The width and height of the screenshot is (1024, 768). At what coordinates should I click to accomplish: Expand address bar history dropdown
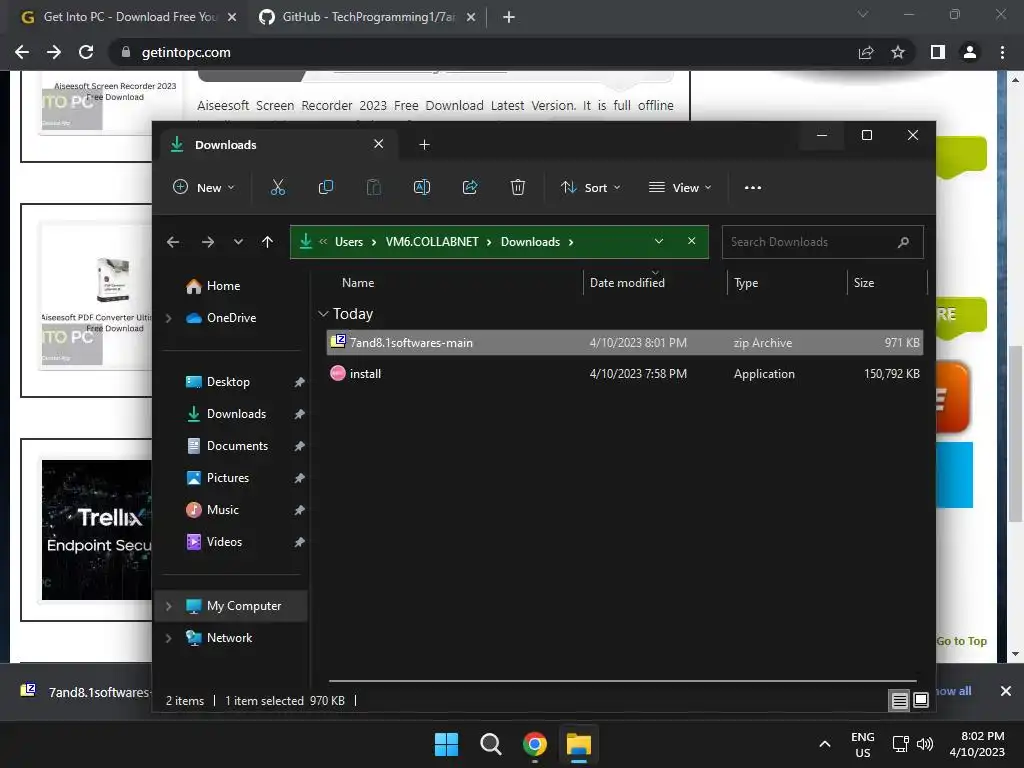coord(659,242)
